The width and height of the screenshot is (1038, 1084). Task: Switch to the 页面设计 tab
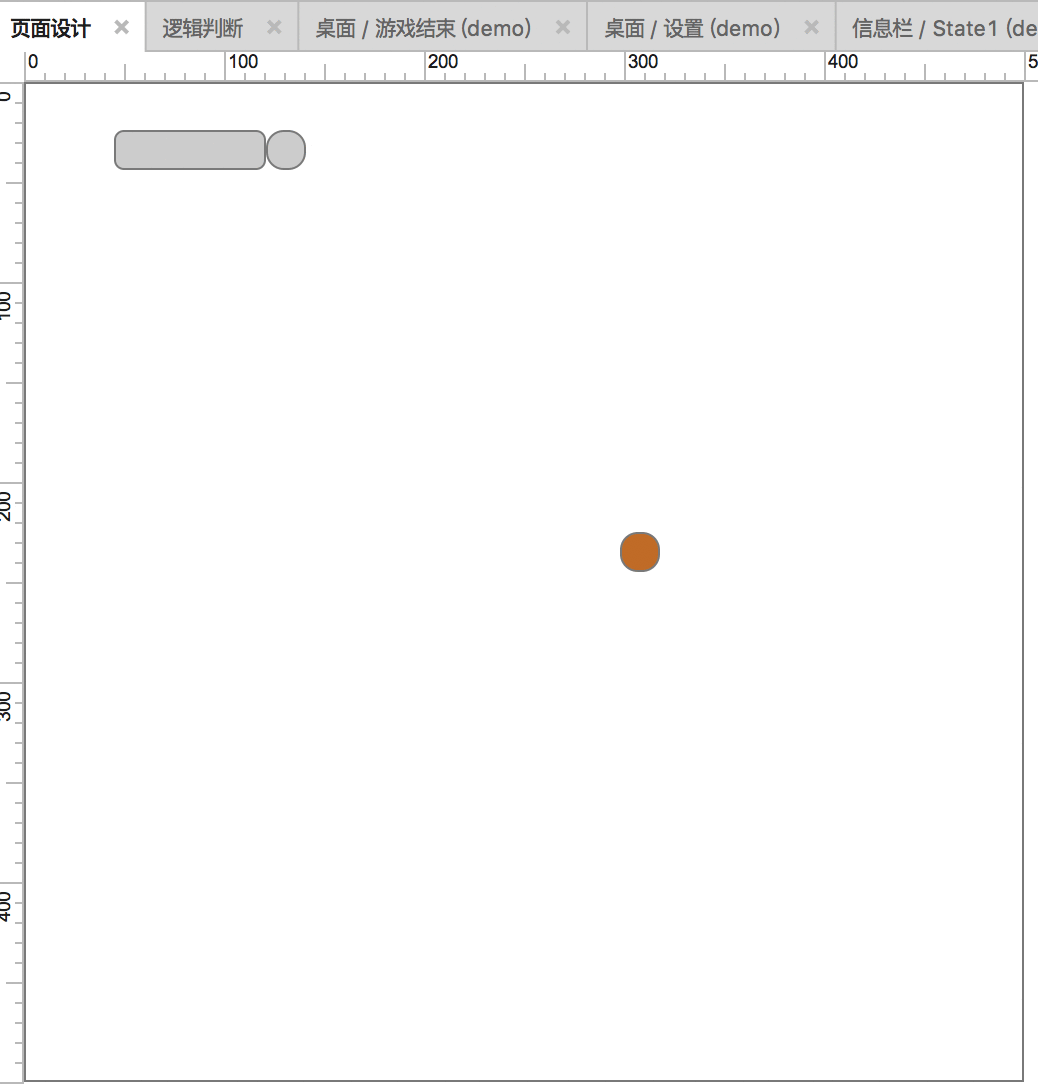pyautogui.click(x=50, y=28)
